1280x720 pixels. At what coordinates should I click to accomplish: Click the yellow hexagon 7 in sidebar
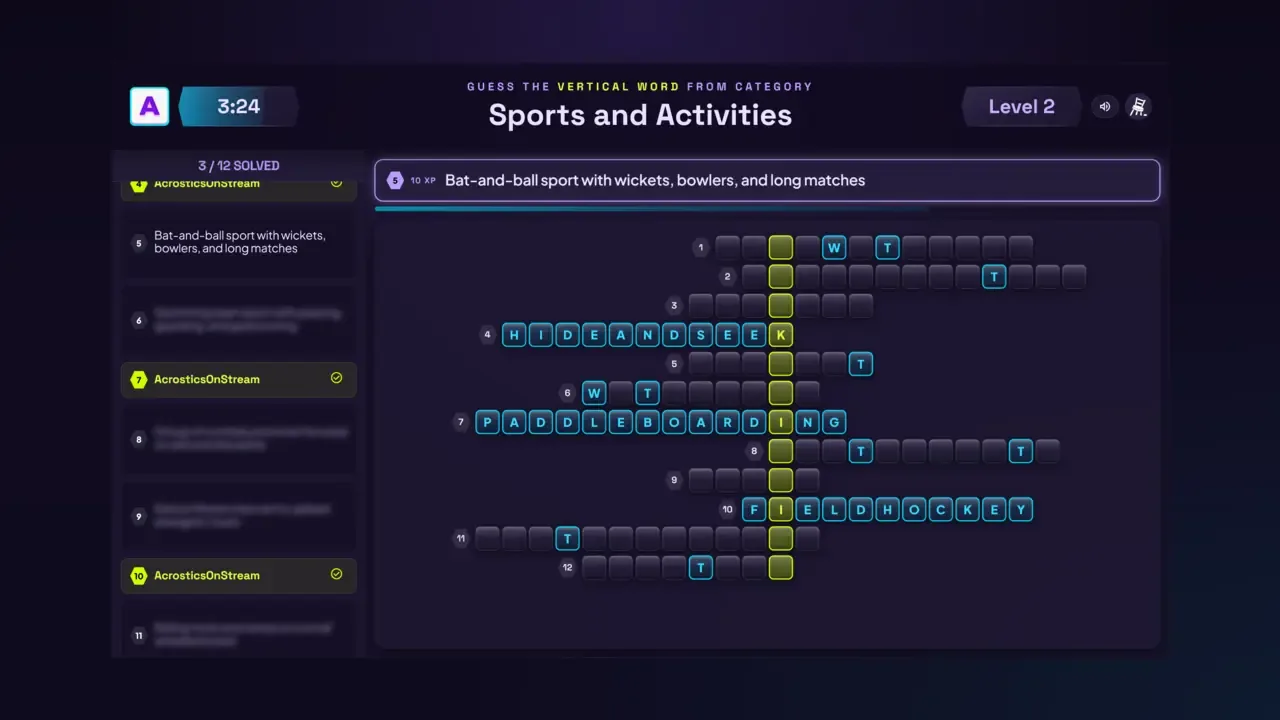click(139, 379)
